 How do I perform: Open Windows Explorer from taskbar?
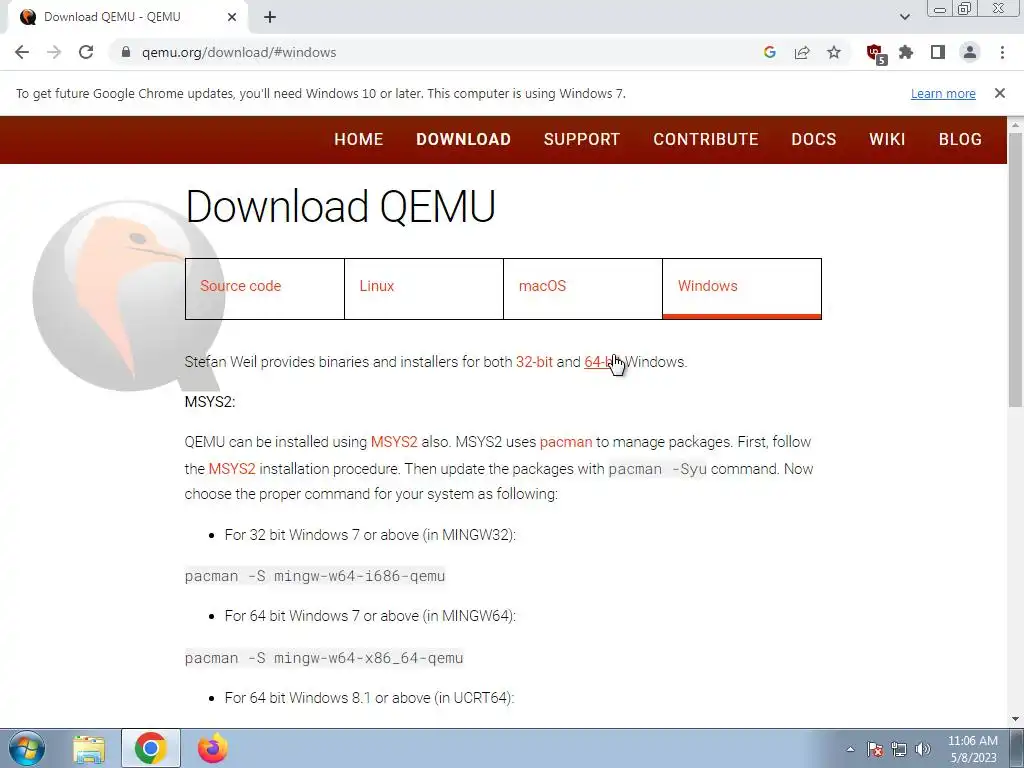(x=89, y=749)
